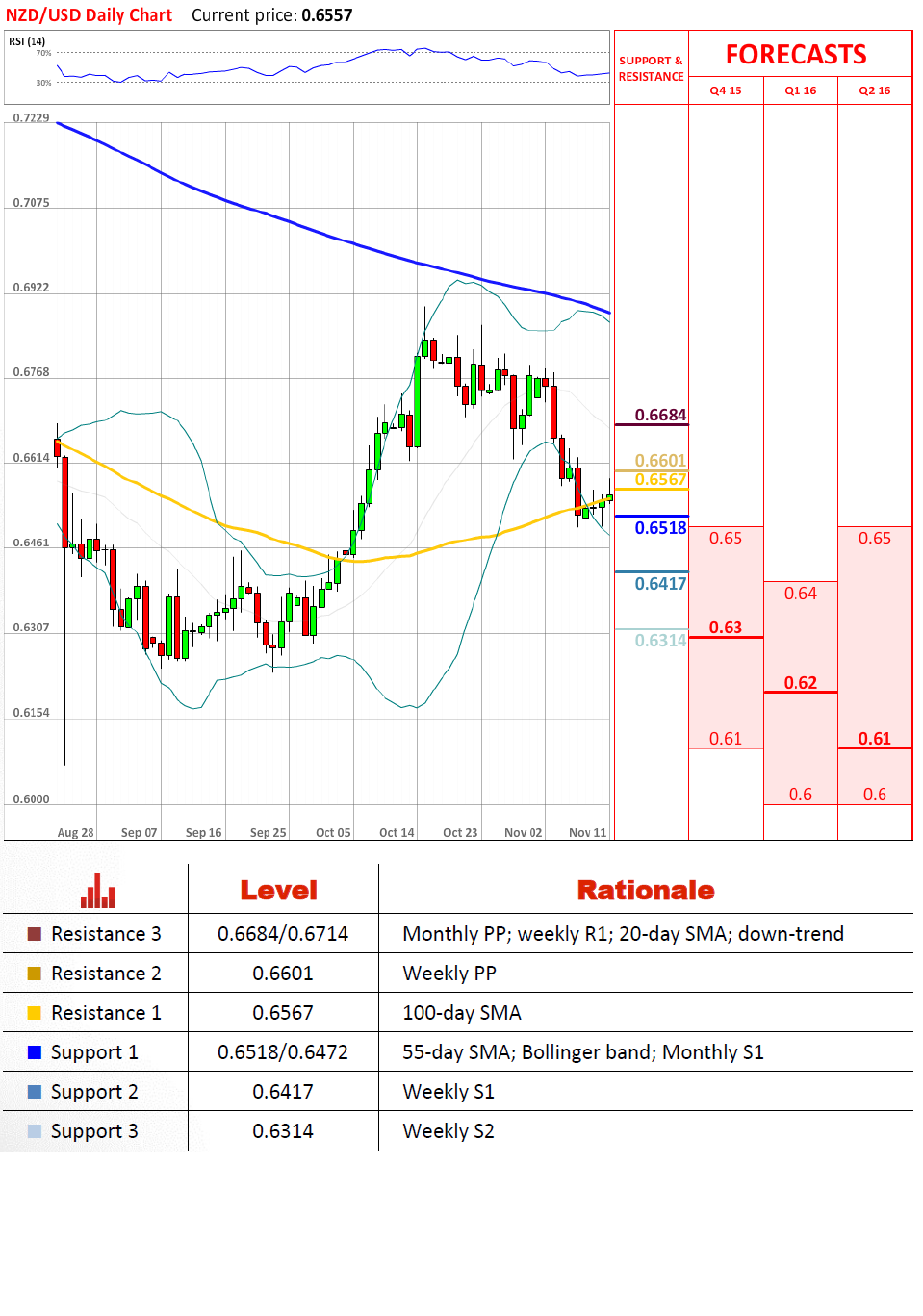
Task: Click the Q4 15 bold 0.63 forecast
Action: point(726,627)
